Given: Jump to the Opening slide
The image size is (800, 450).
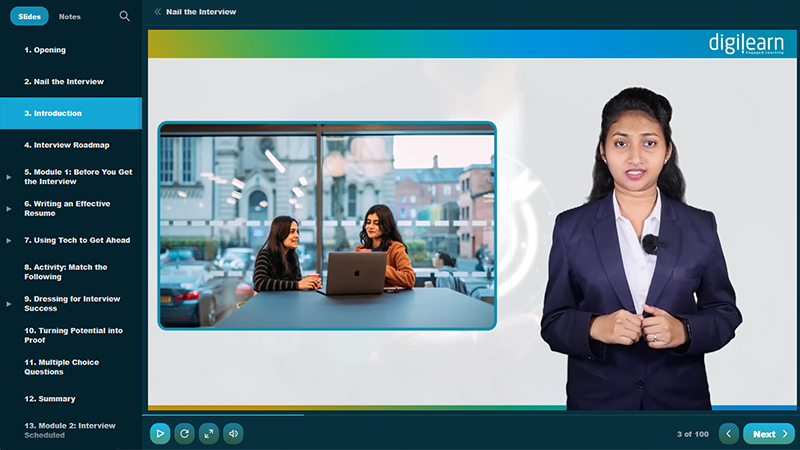Looking at the screenshot, I should click(45, 49).
